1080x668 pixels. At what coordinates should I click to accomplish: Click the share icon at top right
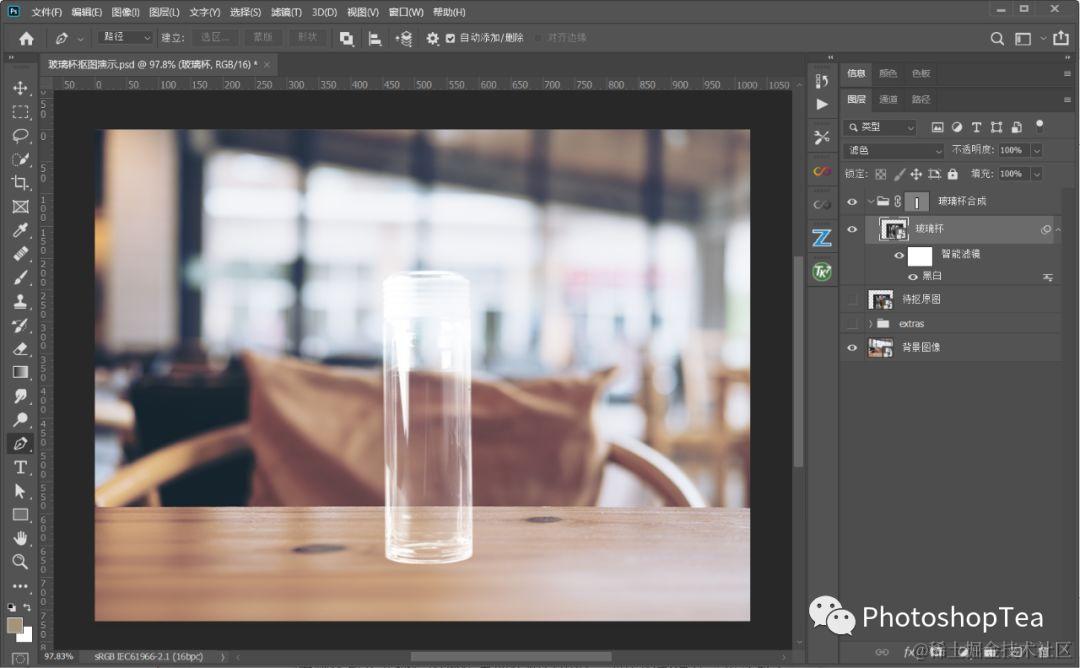[1061, 38]
